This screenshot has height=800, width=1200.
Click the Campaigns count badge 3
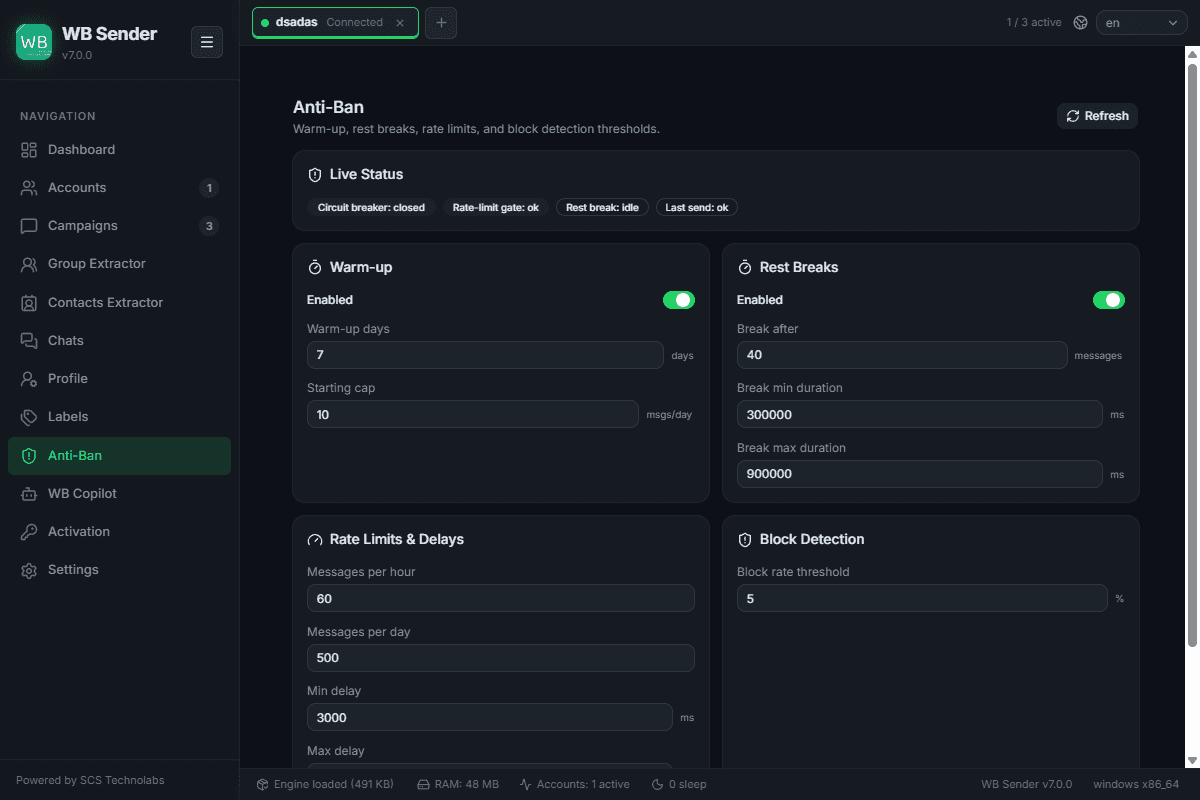pyautogui.click(x=209, y=226)
